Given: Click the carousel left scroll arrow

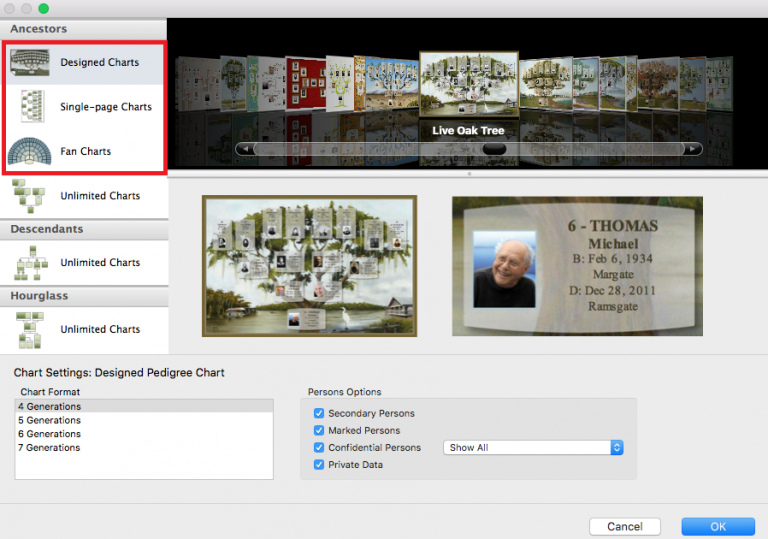Looking at the screenshot, I should [243, 149].
